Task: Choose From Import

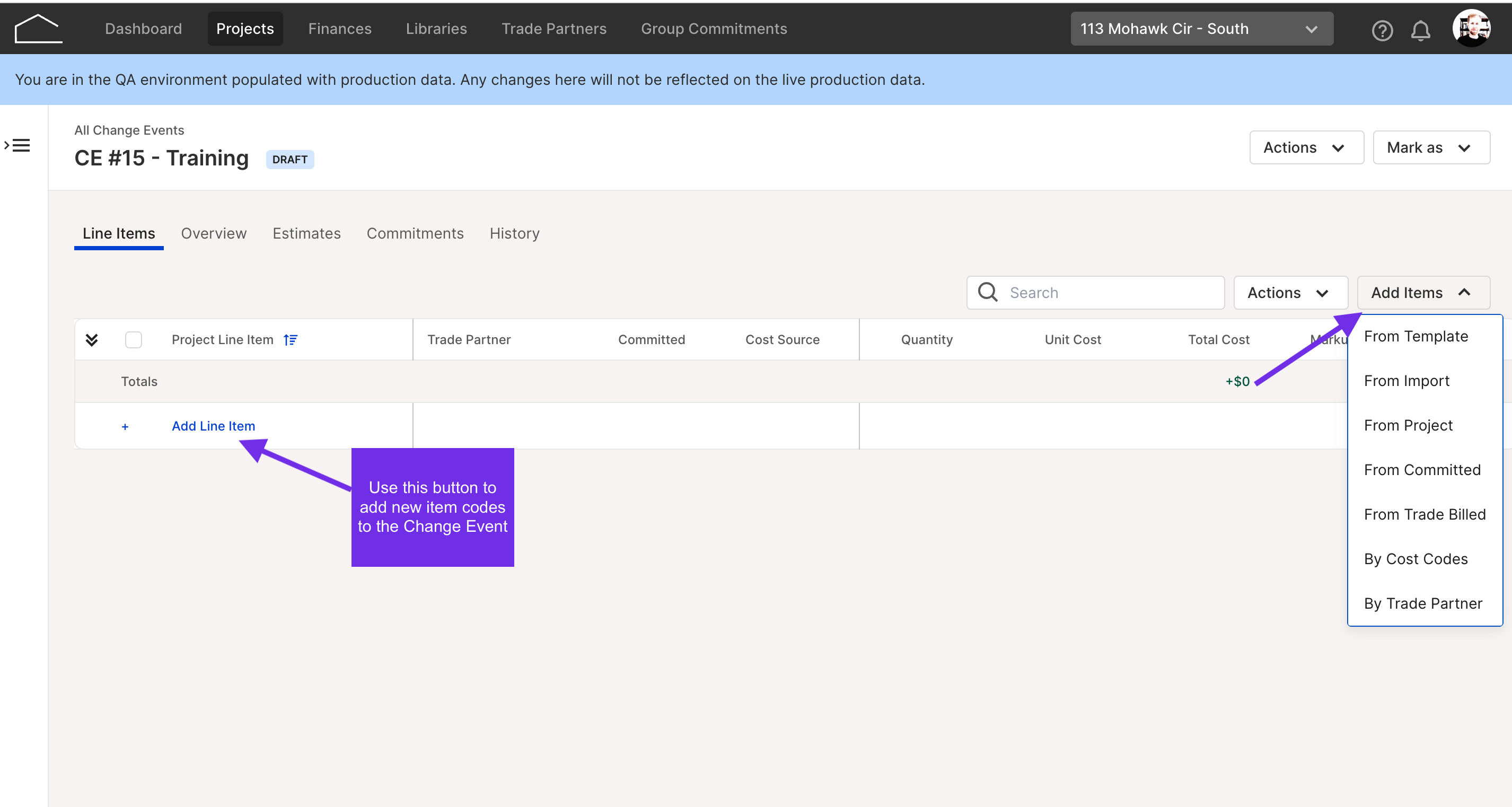Action: 1424,381
